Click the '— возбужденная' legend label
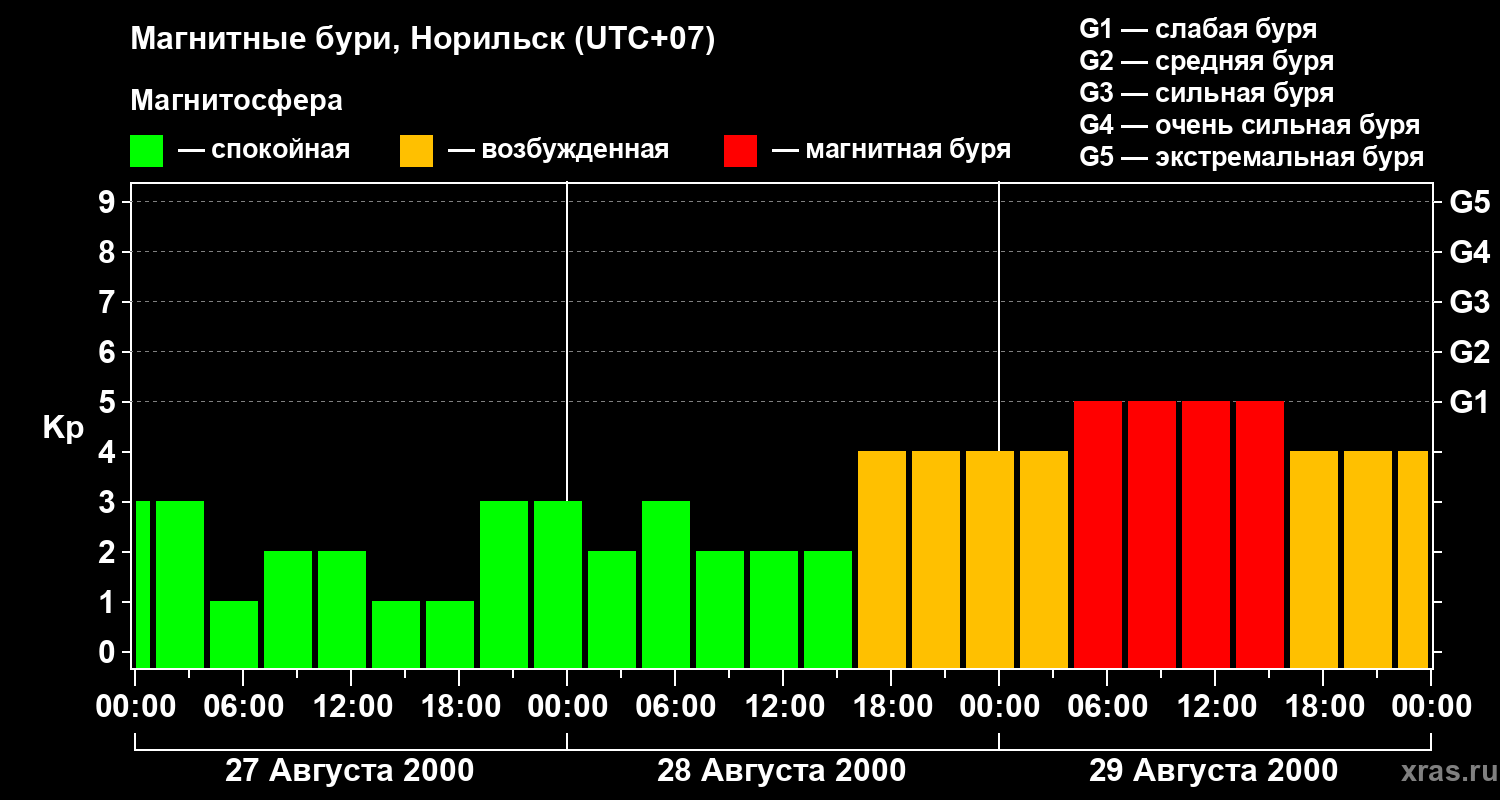1500x800 pixels. pos(559,150)
